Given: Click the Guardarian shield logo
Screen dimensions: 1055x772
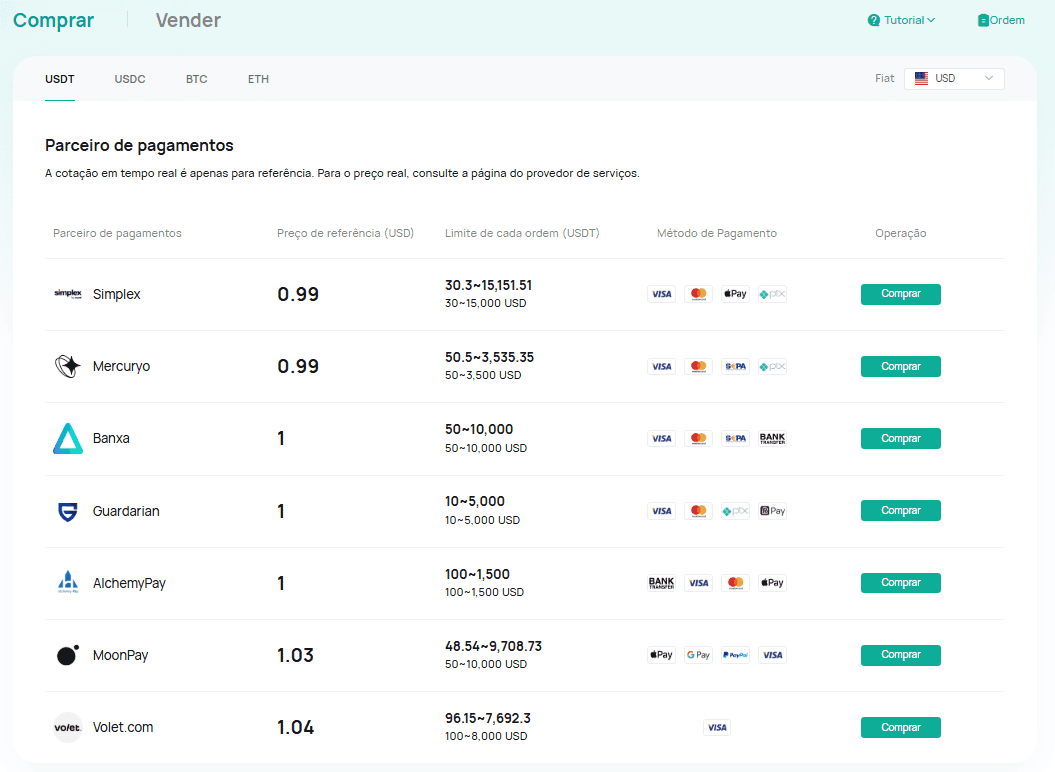Looking at the screenshot, I should pyautogui.click(x=68, y=511).
